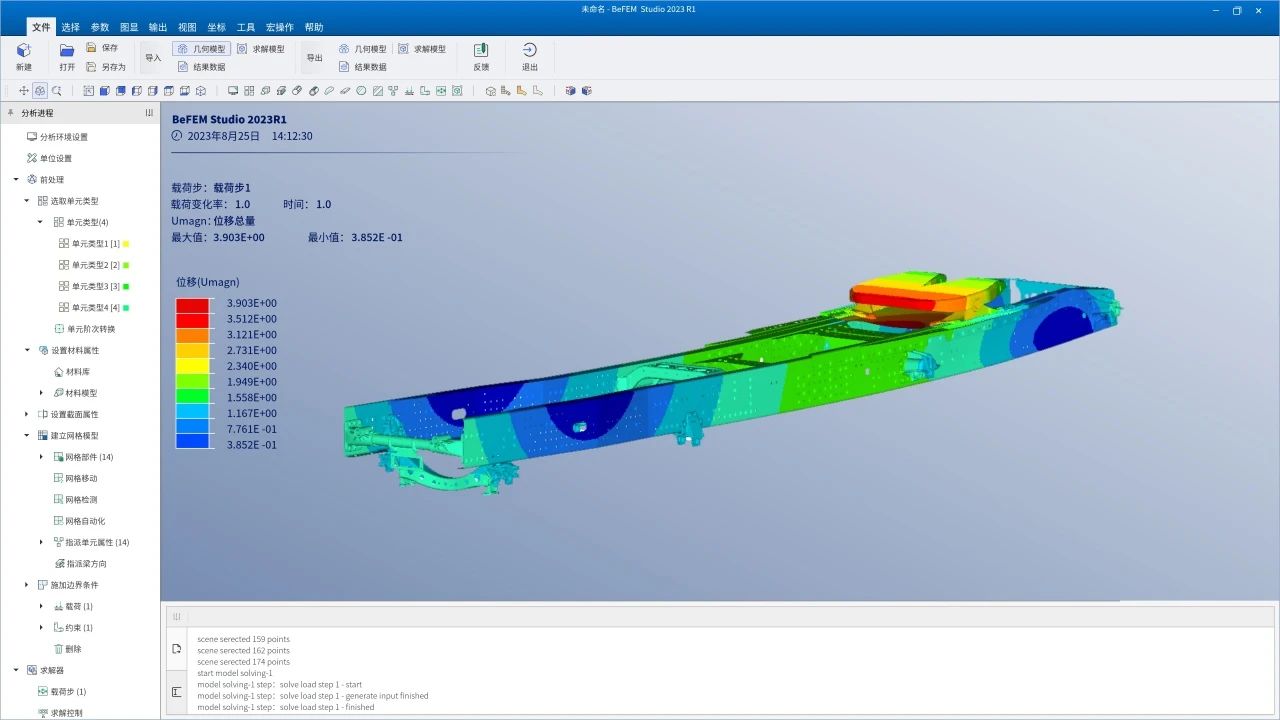Open the 反馈 feedback icon
The height and width of the screenshot is (720, 1280).
tap(481, 51)
